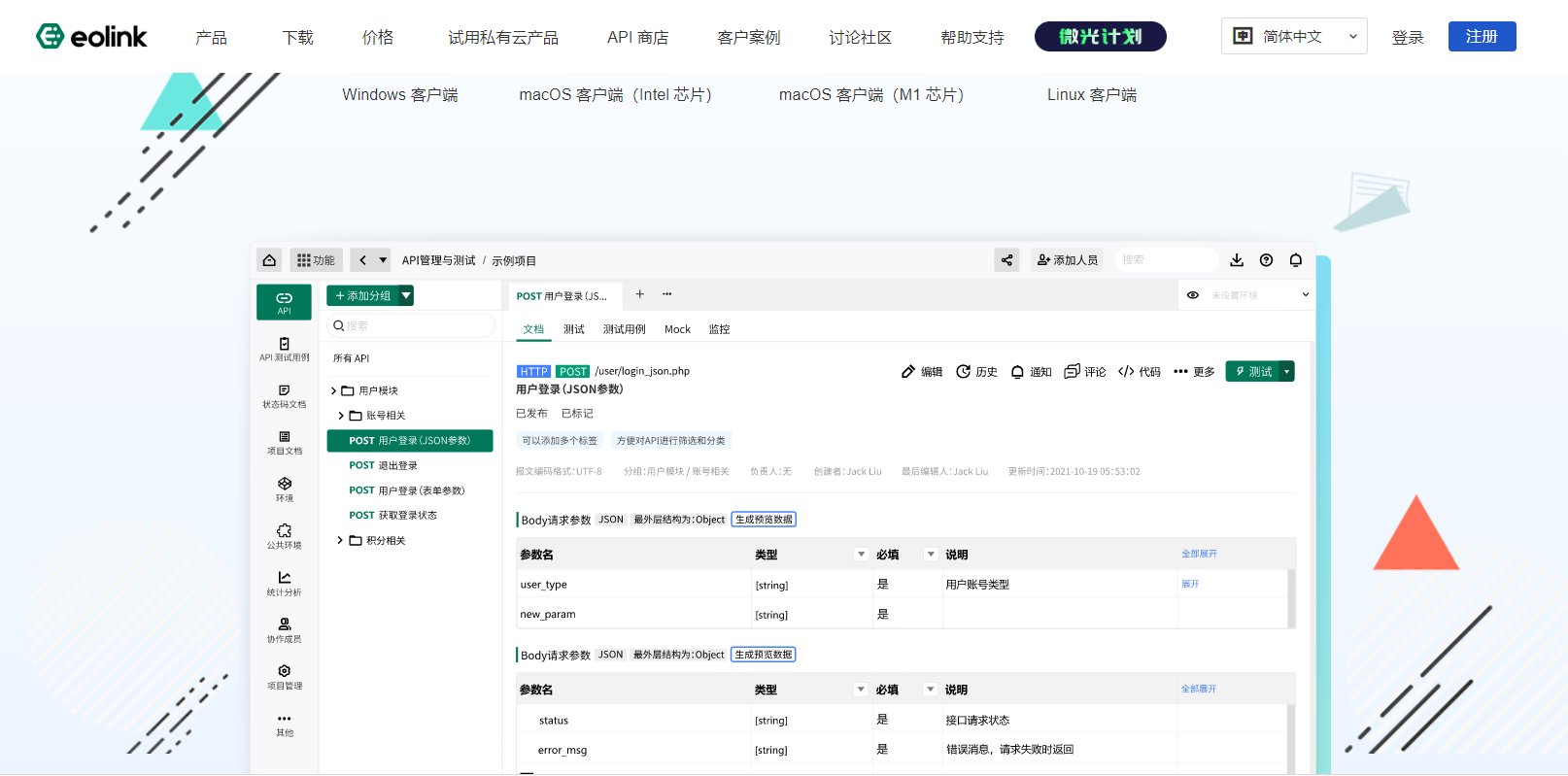Viewport: 1568px width, 776px height.
Task: Expand the 用户模块 folder
Action: (334, 390)
